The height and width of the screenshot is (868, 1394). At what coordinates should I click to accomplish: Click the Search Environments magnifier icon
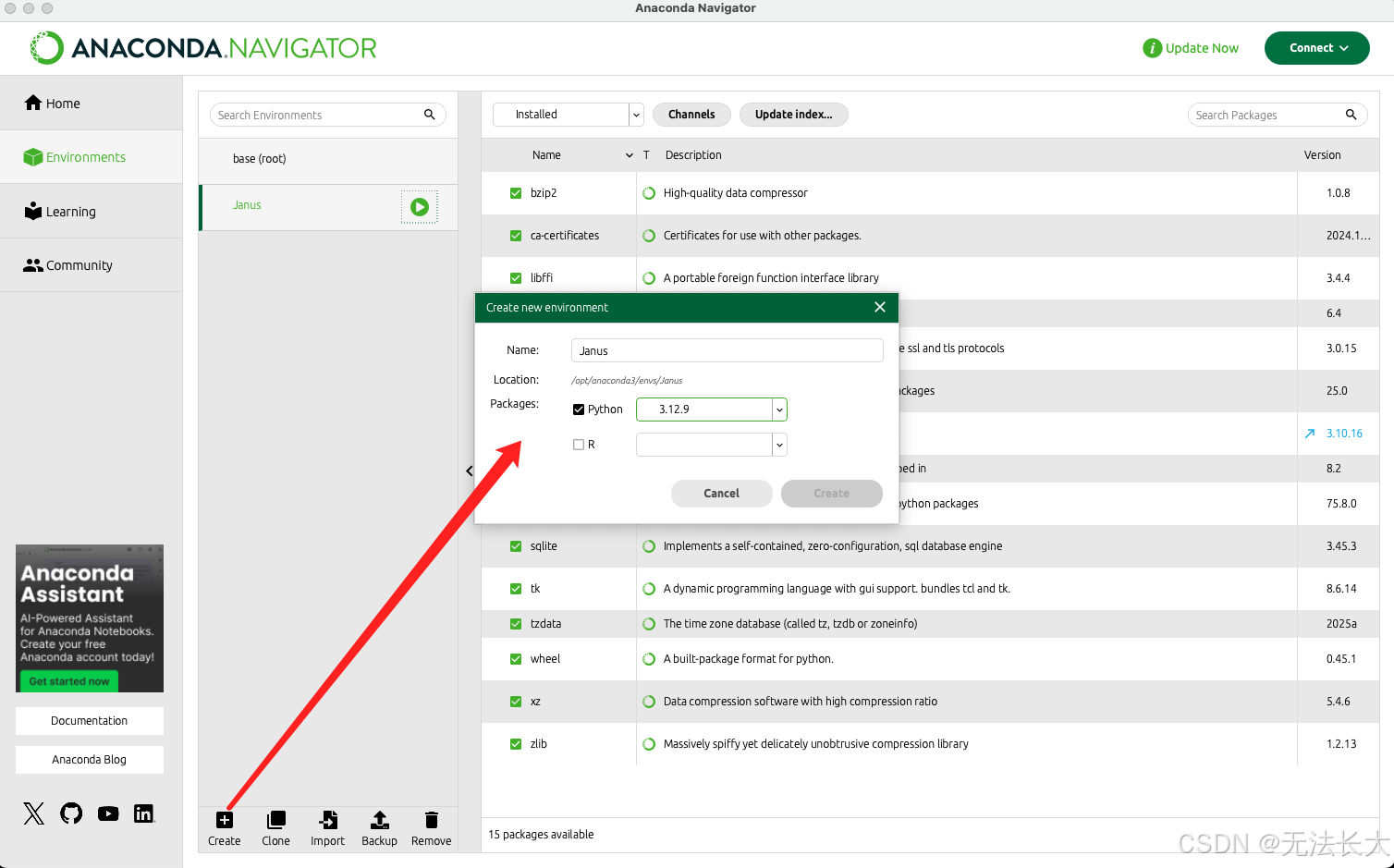click(429, 115)
